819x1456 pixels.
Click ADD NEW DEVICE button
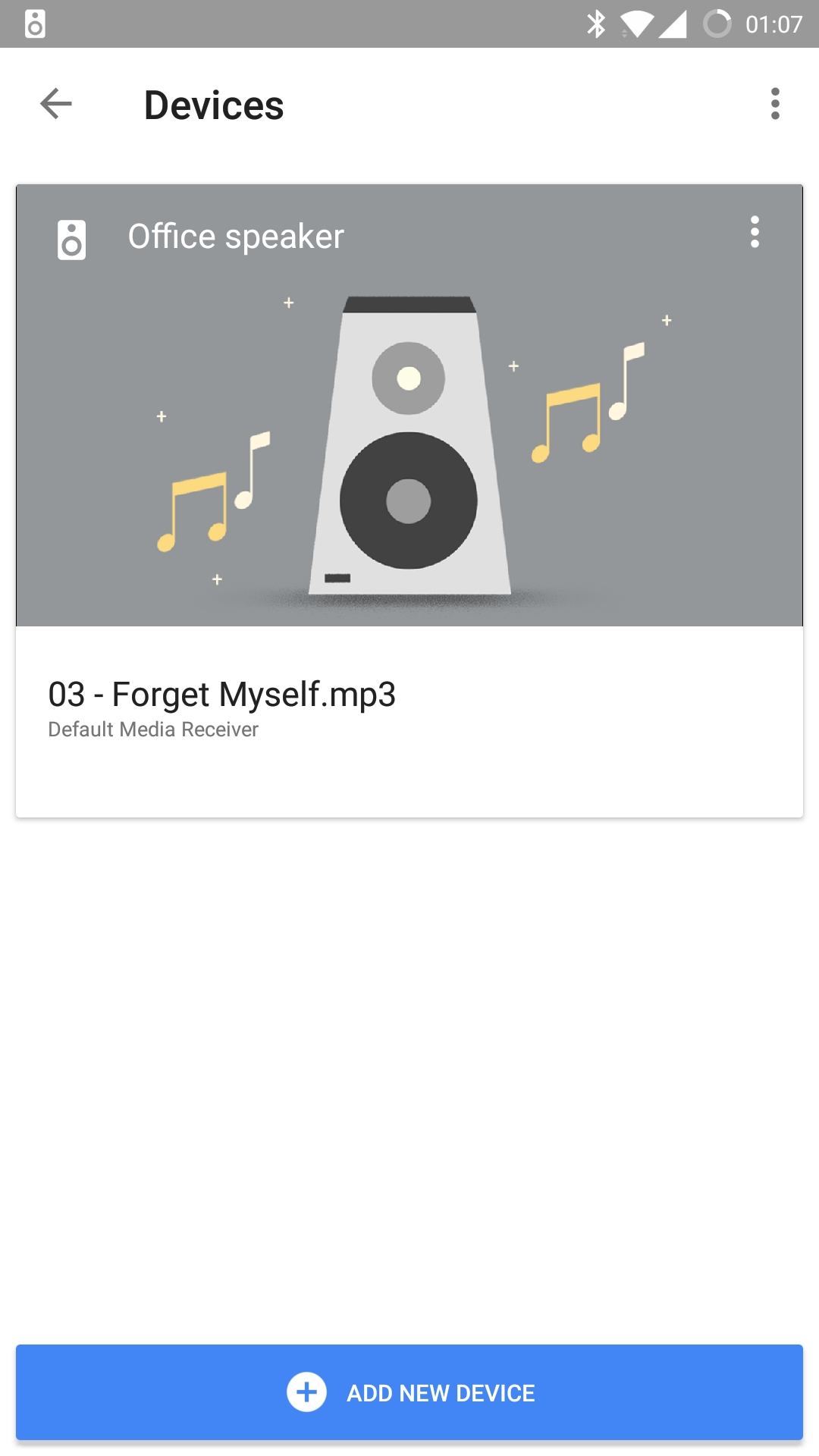(409, 1392)
